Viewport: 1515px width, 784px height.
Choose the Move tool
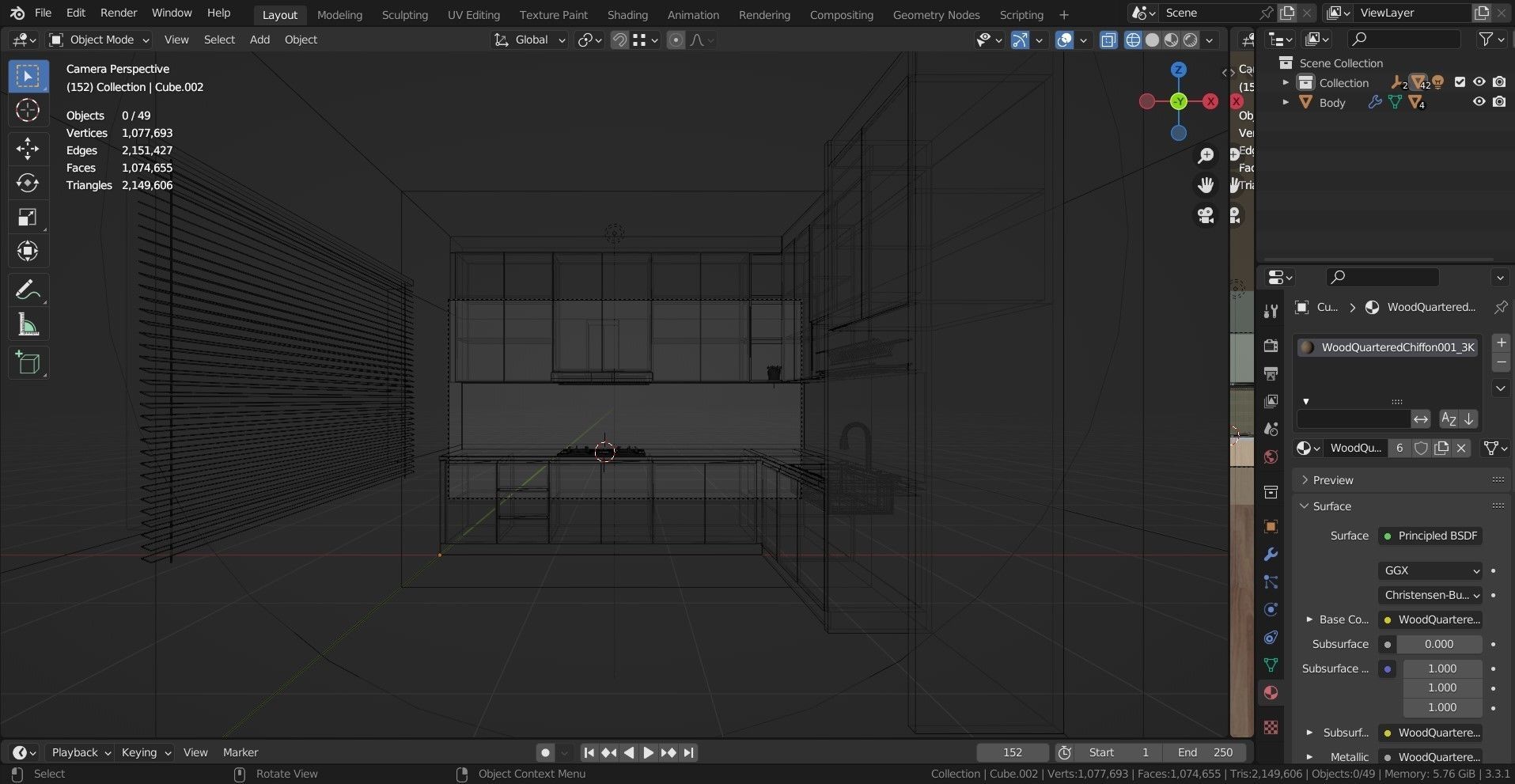click(28, 148)
